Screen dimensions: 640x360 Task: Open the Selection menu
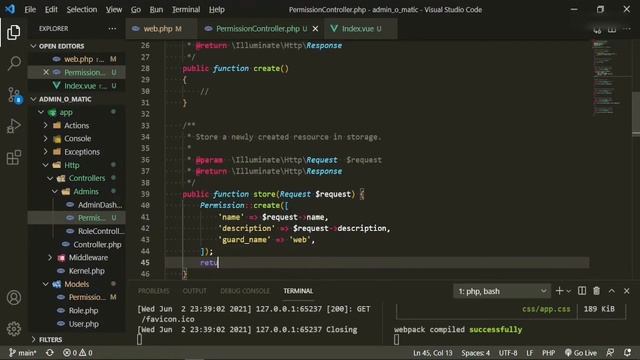(82, 9)
